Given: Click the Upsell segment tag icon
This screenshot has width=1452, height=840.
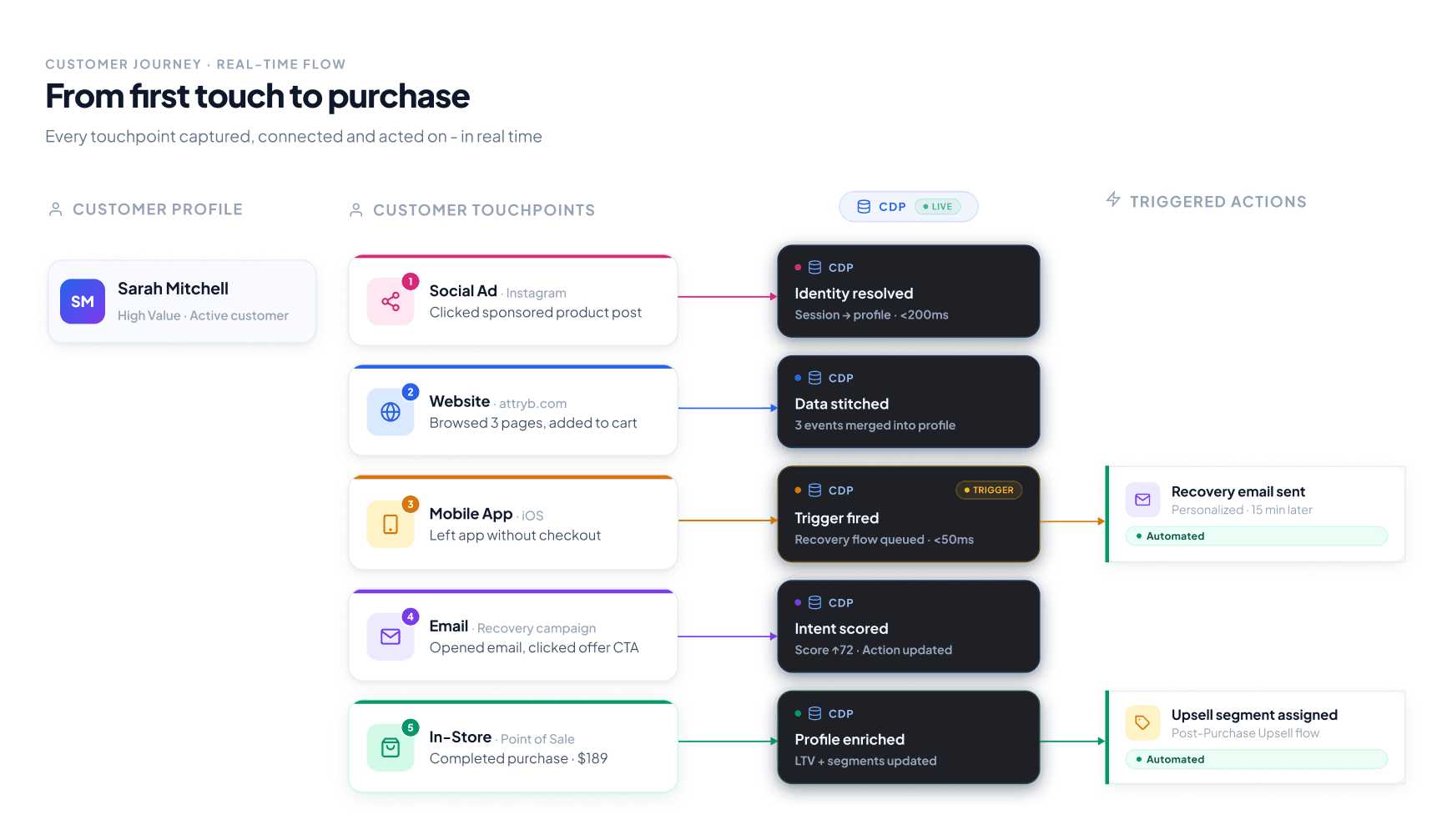Looking at the screenshot, I should pyautogui.click(x=1142, y=723).
